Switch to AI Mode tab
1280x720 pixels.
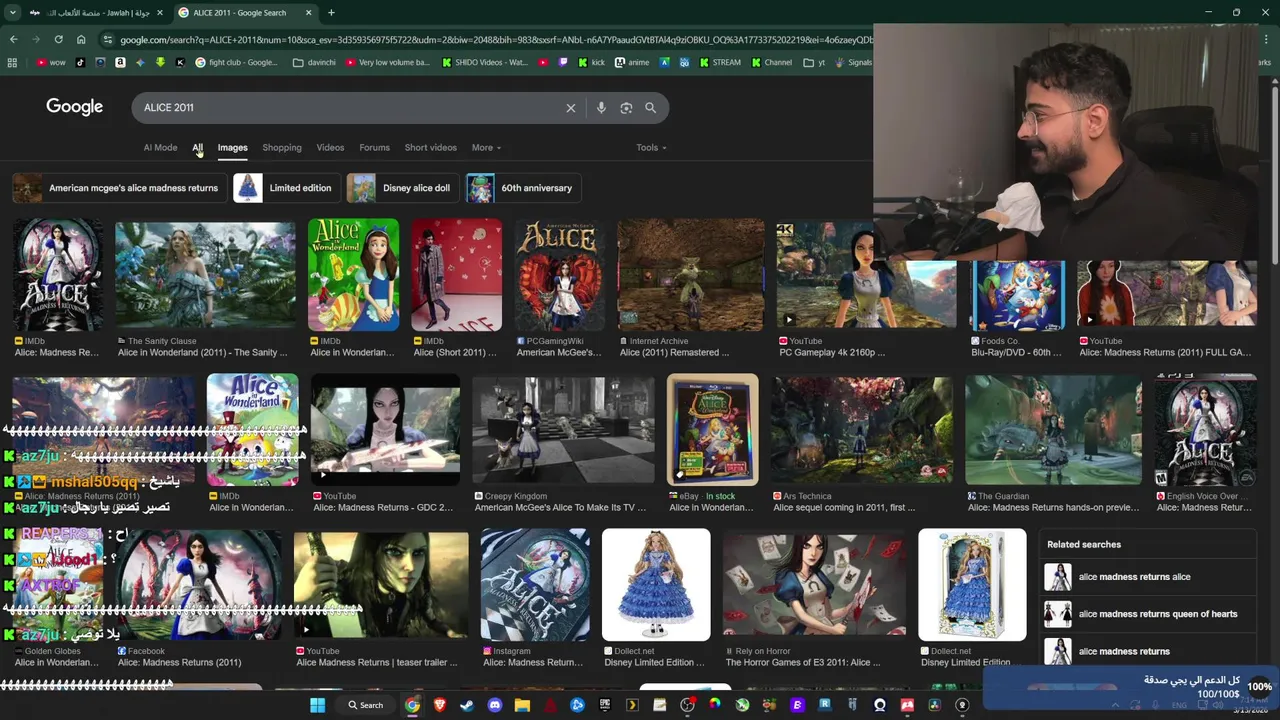tap(160, 148)
